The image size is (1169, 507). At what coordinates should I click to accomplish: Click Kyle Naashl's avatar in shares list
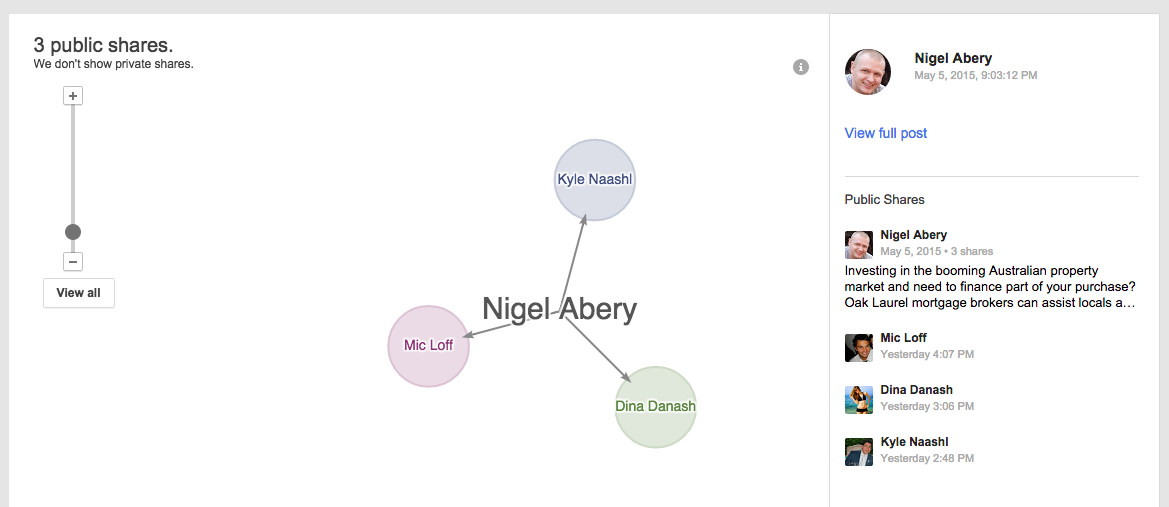pos(859,451)
